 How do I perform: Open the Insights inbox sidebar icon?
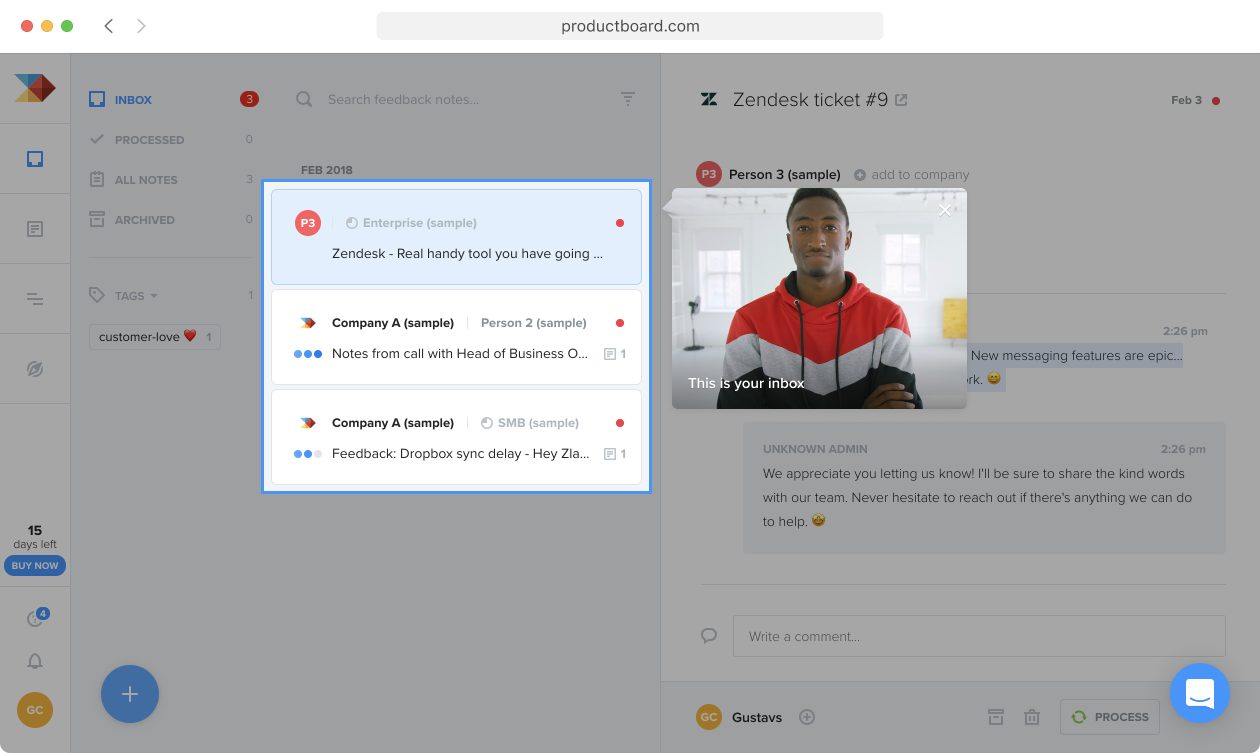click(x=35, y=159)
